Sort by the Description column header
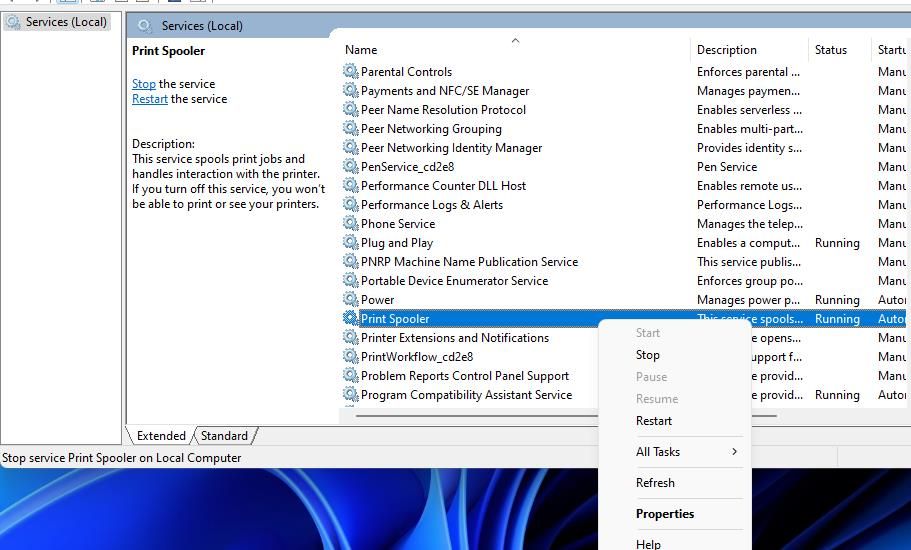The image size is (911, 550). pyautogui.click(x=726, y=50)
